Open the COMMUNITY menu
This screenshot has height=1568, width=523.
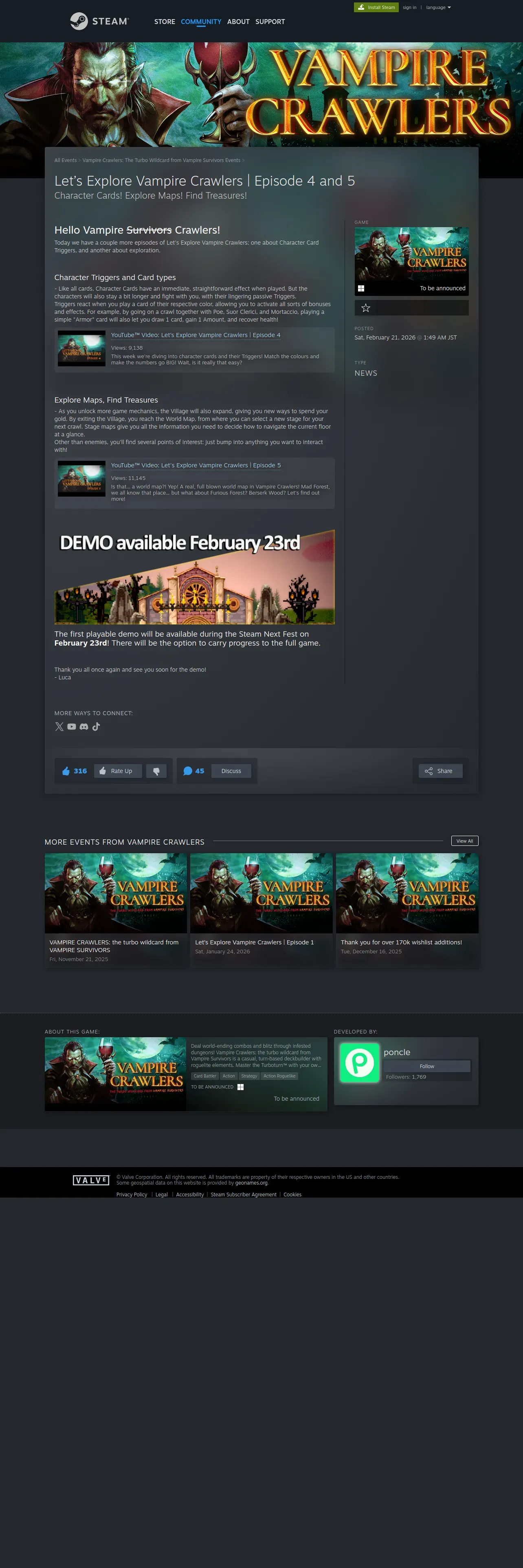pos(201,21)
